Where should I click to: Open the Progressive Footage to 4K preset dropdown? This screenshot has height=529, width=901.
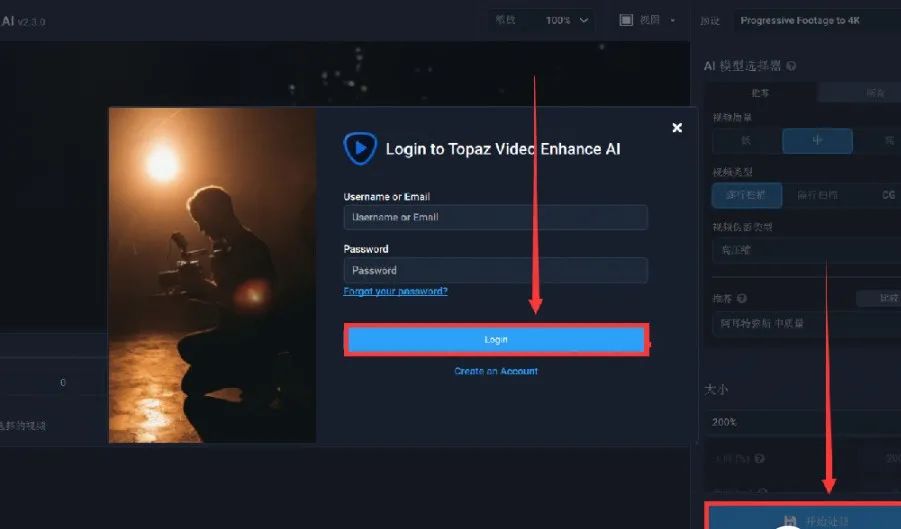coord(817,21)
